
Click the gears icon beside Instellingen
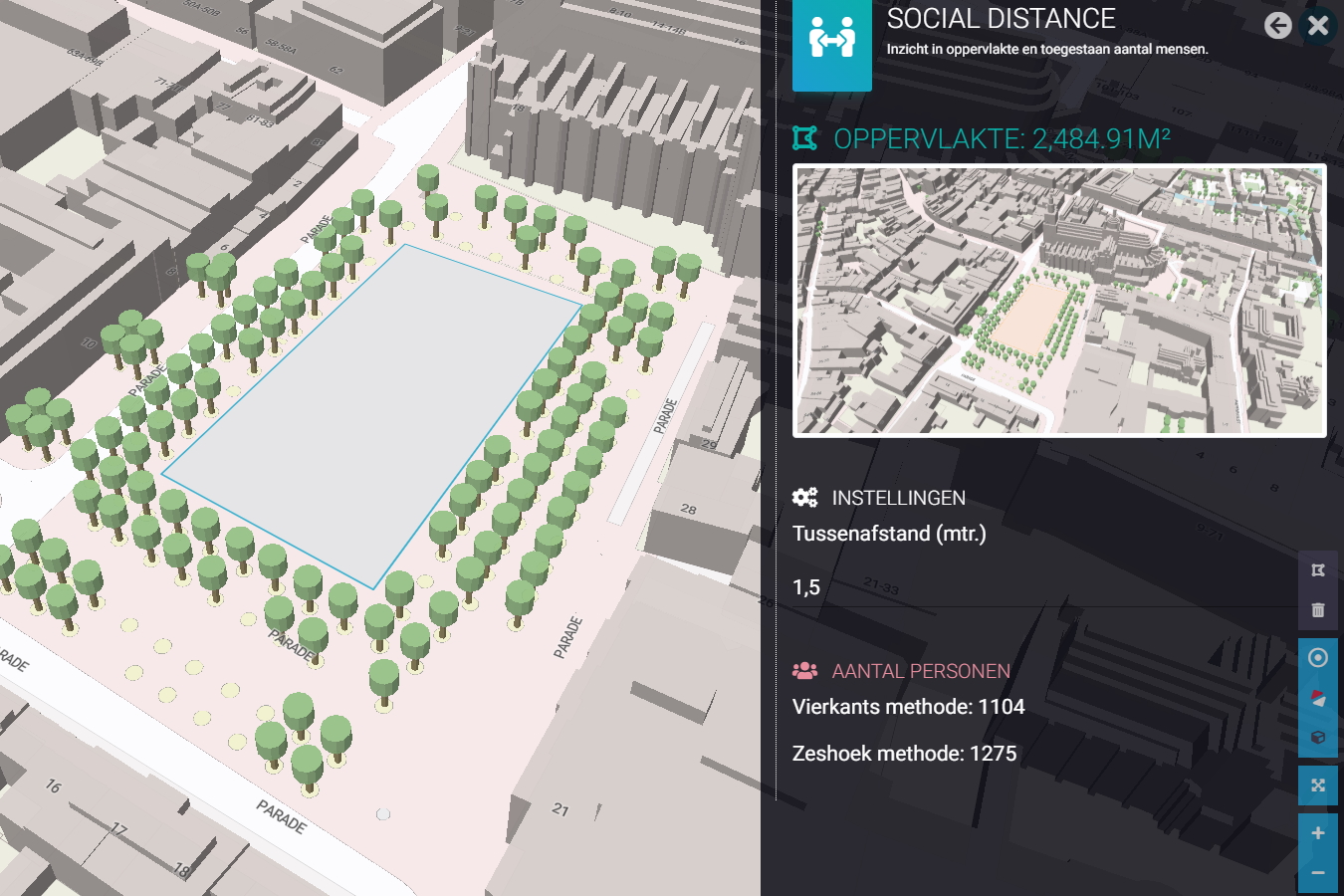pos(804,498)
